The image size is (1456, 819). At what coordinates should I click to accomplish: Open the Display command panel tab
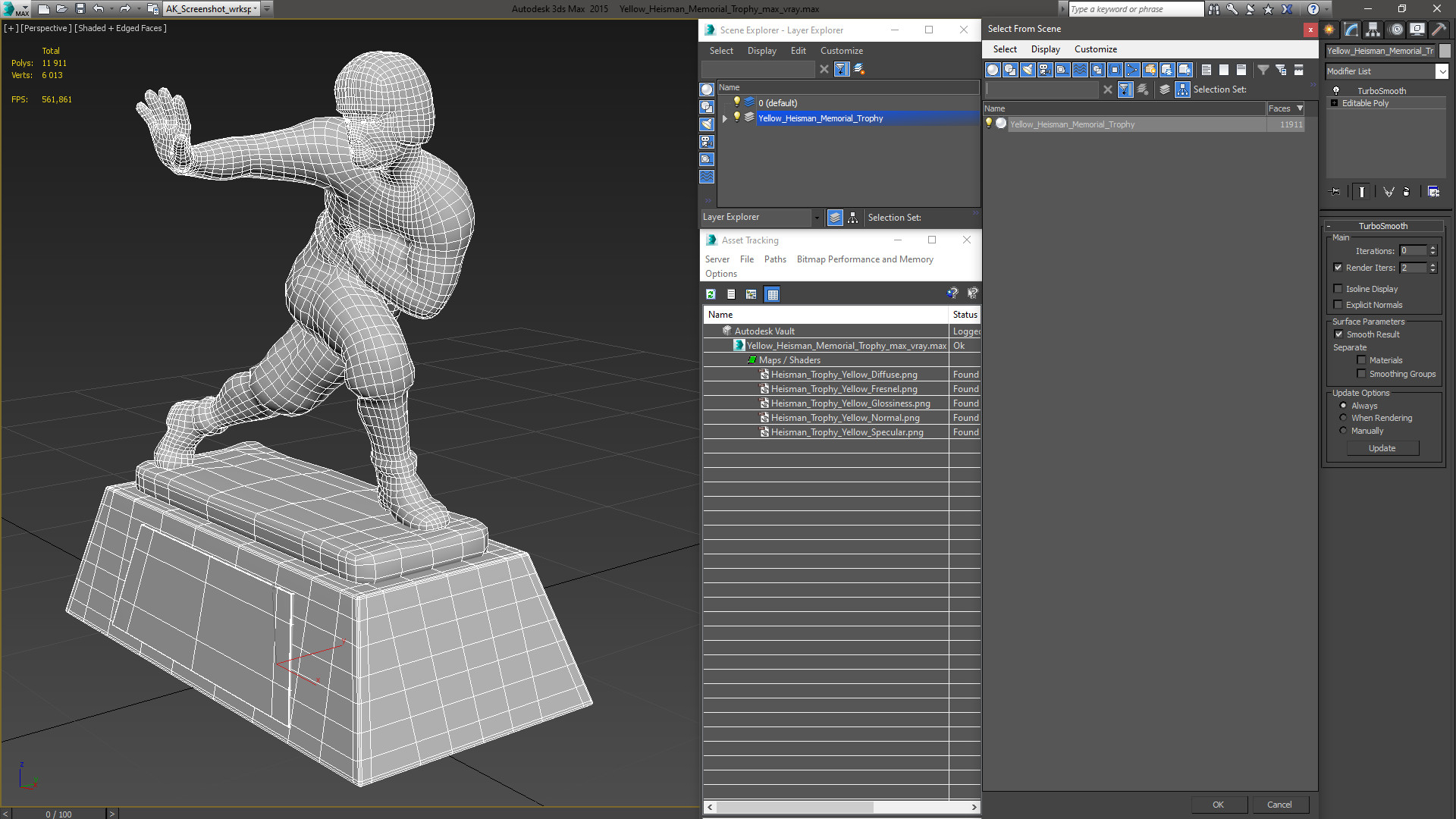1417,30
